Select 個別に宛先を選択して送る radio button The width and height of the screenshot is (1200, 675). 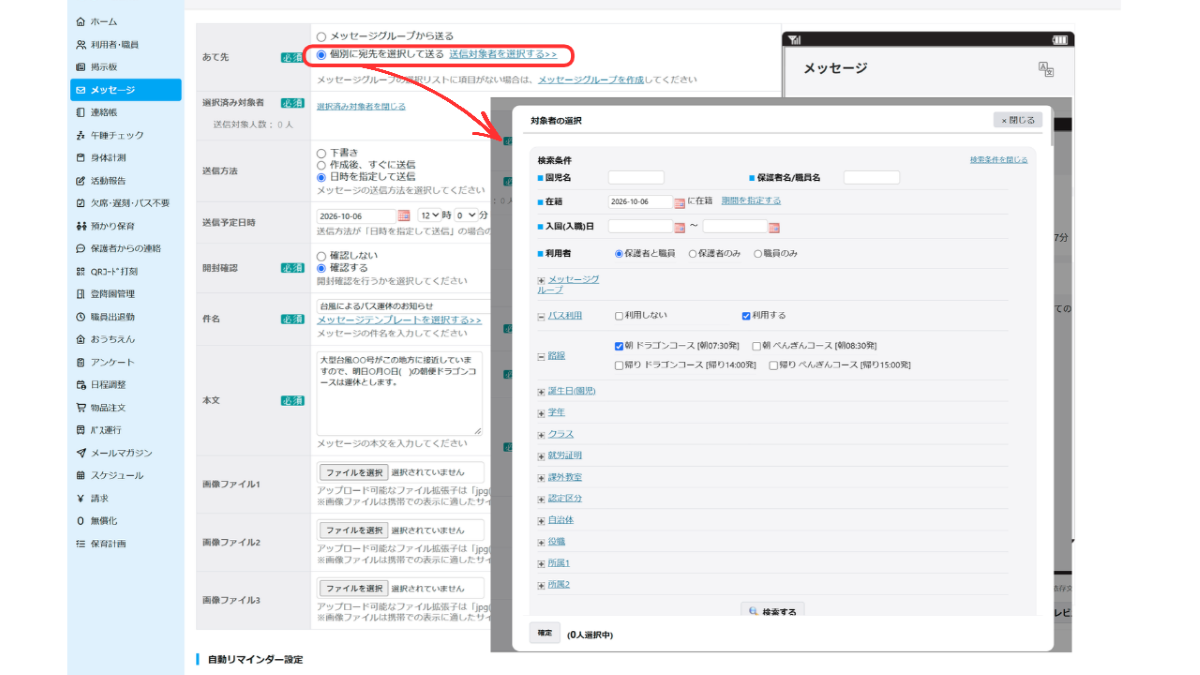pos(322,54)
